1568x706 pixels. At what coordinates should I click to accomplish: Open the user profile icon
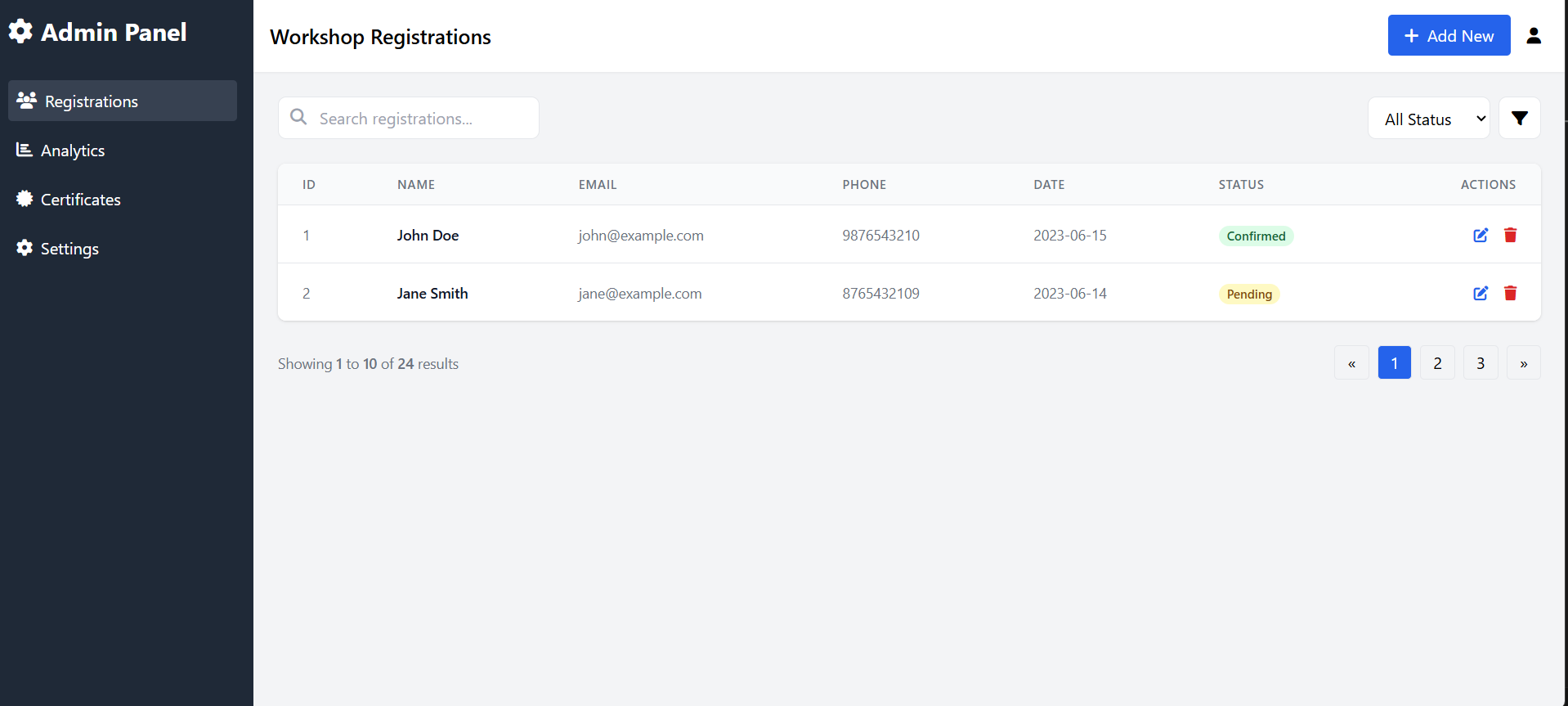pyautogui.click(x=1533, y=36)
